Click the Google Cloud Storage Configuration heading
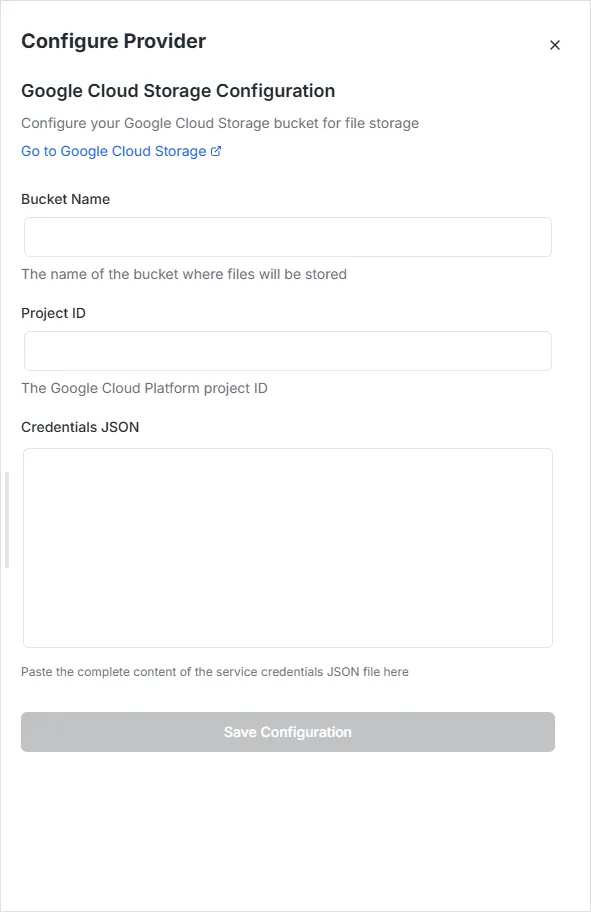This screenshot has width=591, height=912. (x=178, y=91)
